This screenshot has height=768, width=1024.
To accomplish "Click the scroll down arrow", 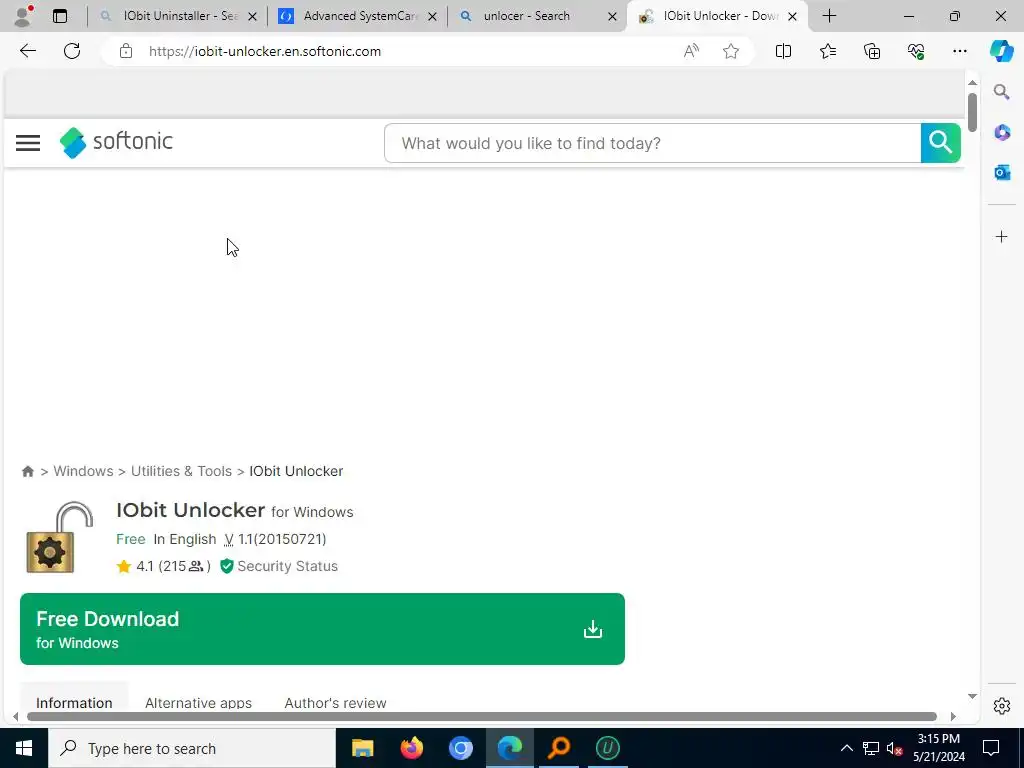I will [972, 696].
